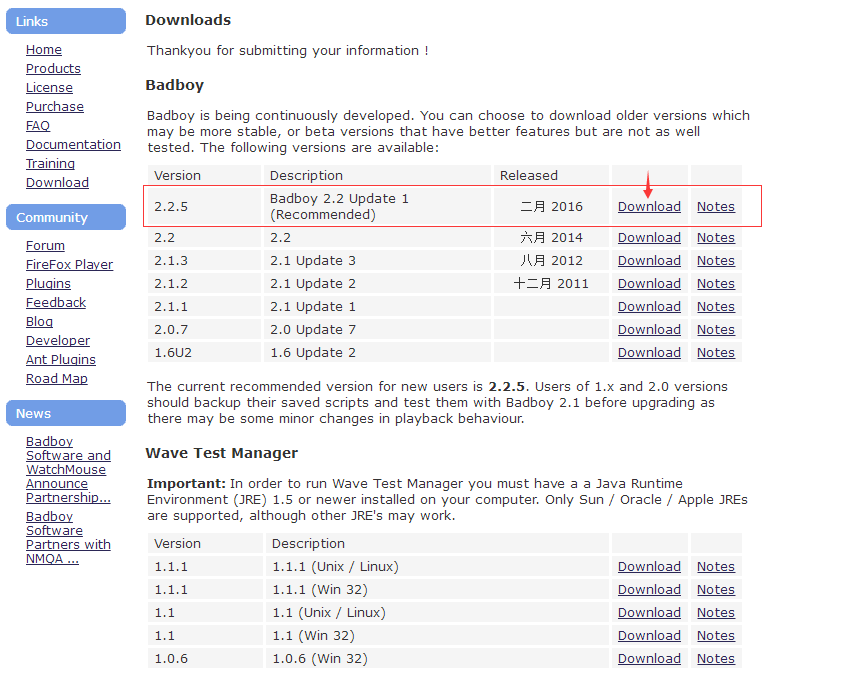Viewport: 852px width, 677px height.
Task: Select the '十二月 2011' release date
Action: [551, 284]
